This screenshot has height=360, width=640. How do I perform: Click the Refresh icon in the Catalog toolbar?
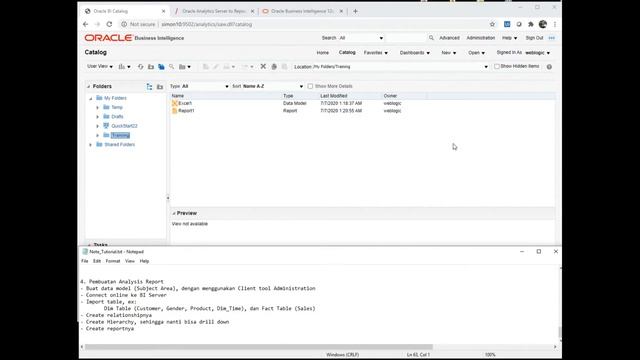point(140,67)
